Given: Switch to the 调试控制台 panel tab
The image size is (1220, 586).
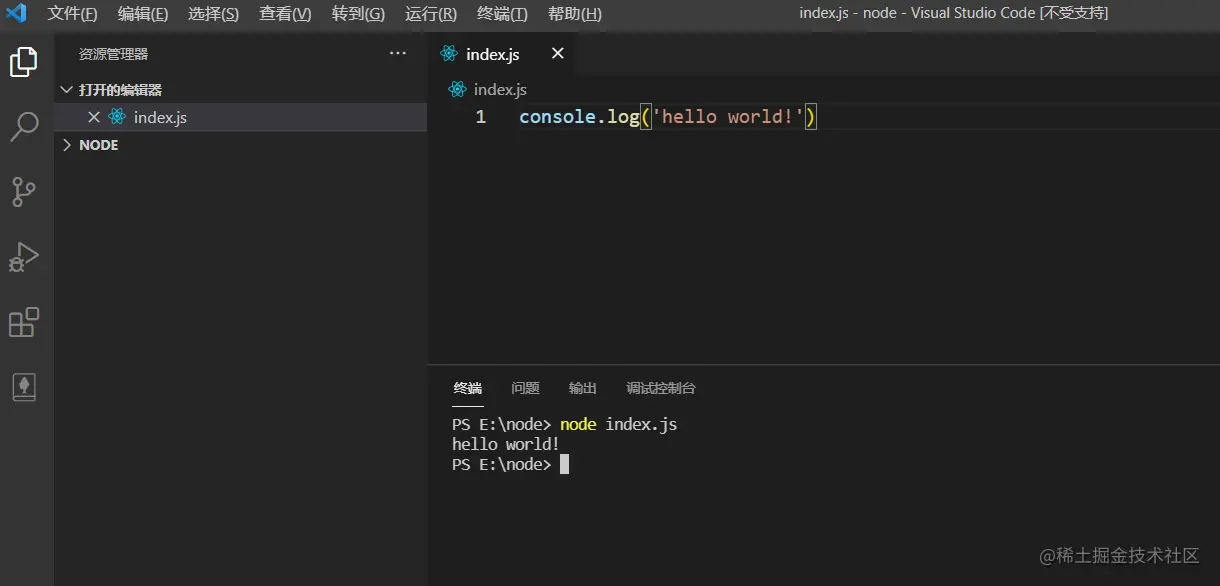Looking at the screenshot, I should 661,388.
